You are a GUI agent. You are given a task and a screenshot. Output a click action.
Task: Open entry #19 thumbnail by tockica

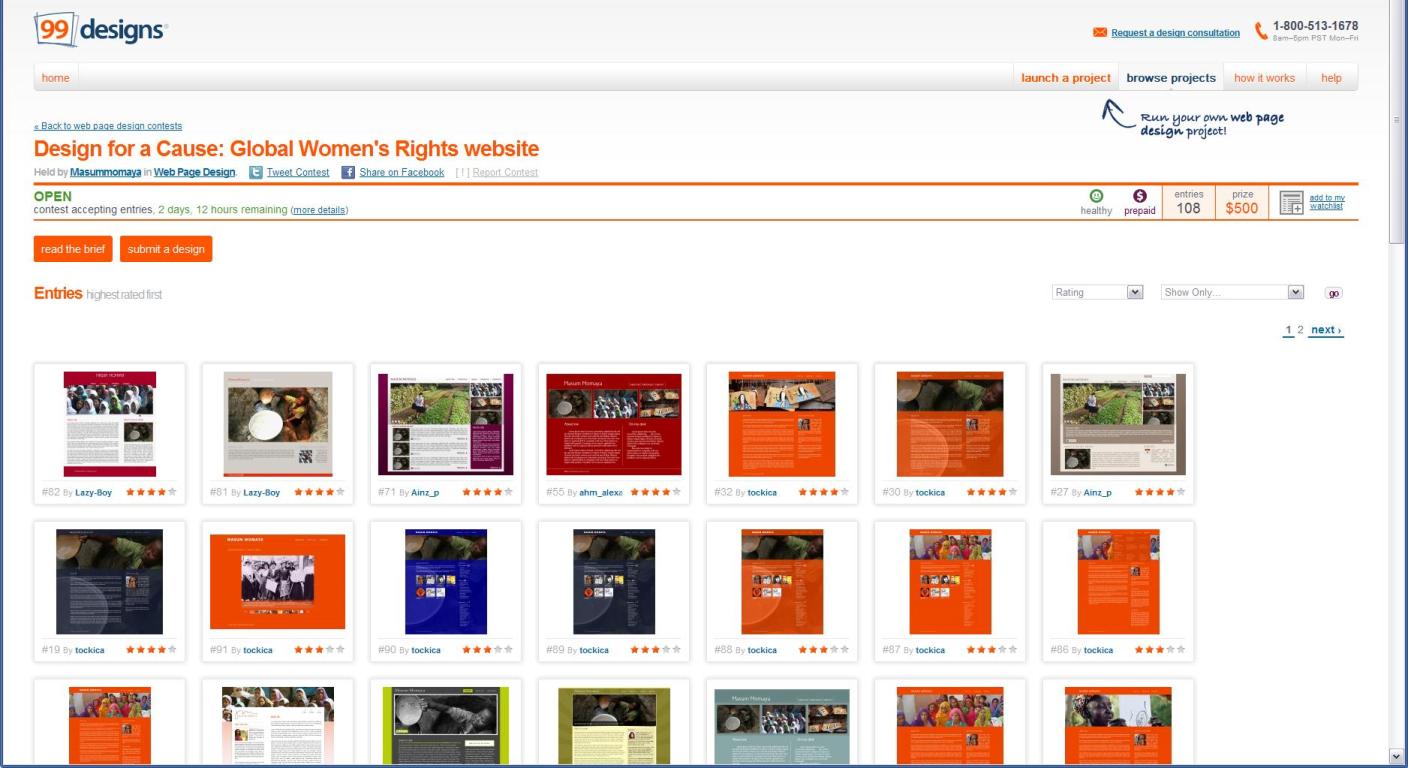(110, 581)
